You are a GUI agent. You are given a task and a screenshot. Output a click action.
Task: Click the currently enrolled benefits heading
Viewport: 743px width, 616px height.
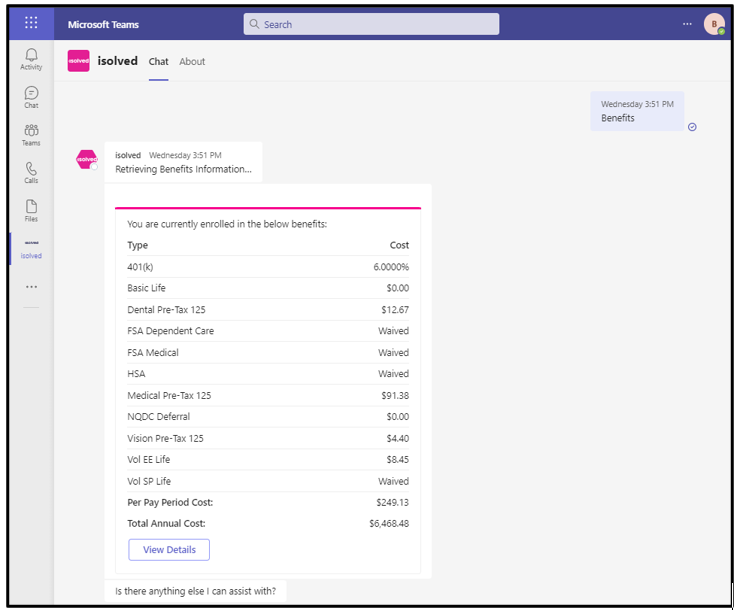click(227, 224)
